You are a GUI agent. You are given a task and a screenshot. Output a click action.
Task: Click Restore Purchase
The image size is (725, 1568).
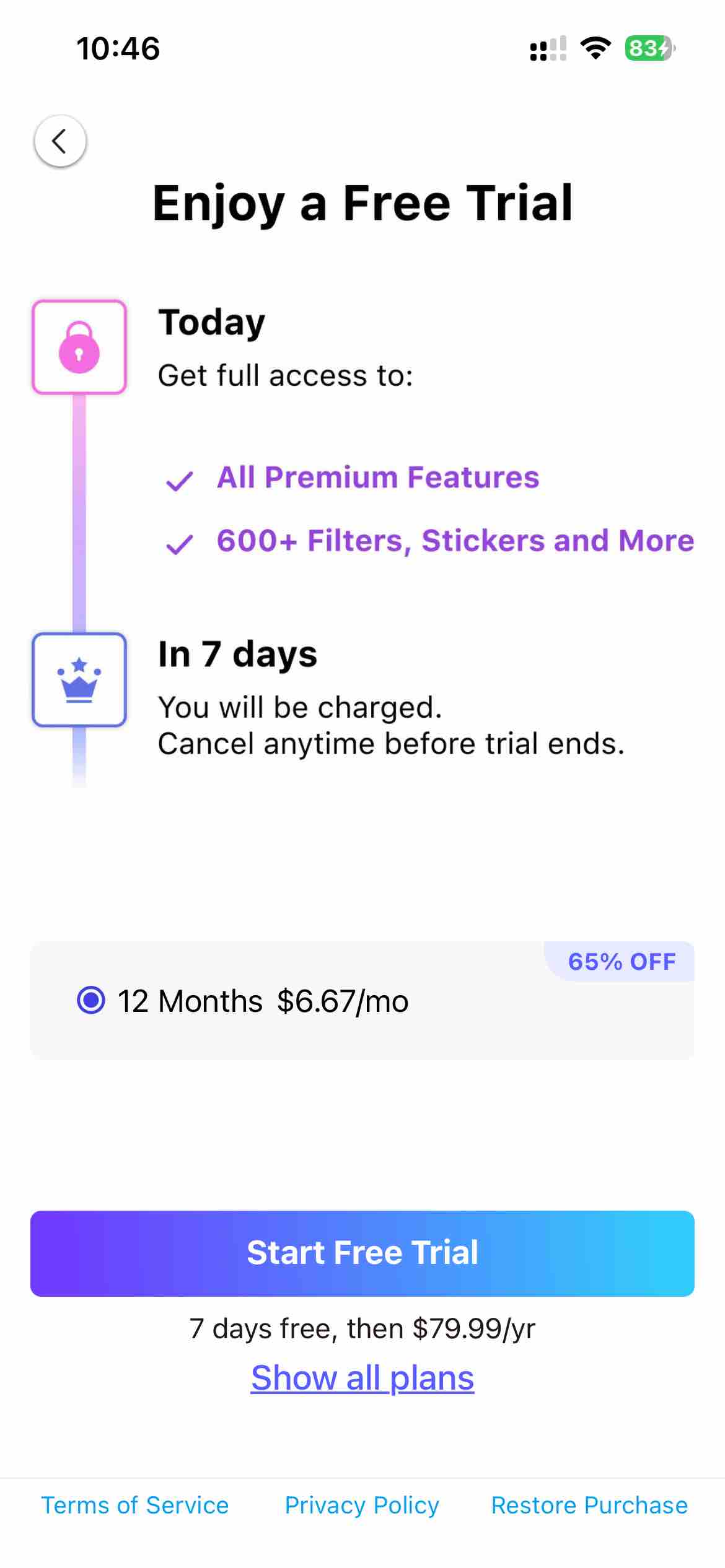coord(589,1505)
